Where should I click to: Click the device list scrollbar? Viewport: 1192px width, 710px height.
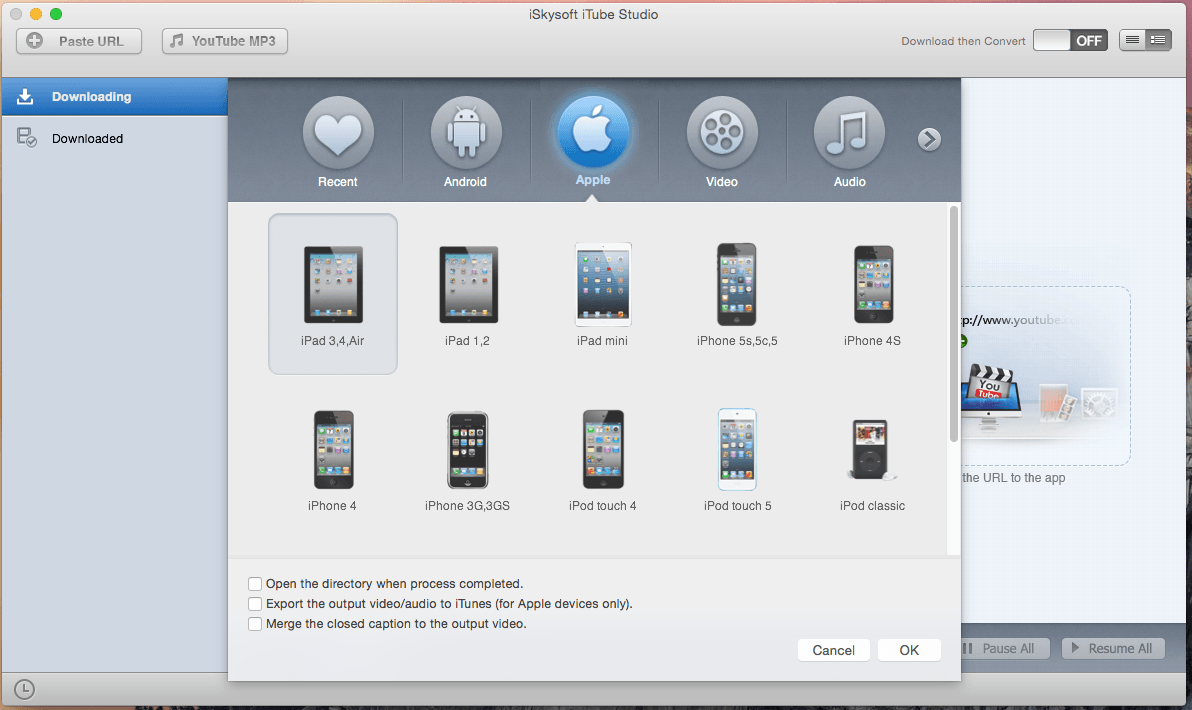pyautogui.click(x=953, y=324)
